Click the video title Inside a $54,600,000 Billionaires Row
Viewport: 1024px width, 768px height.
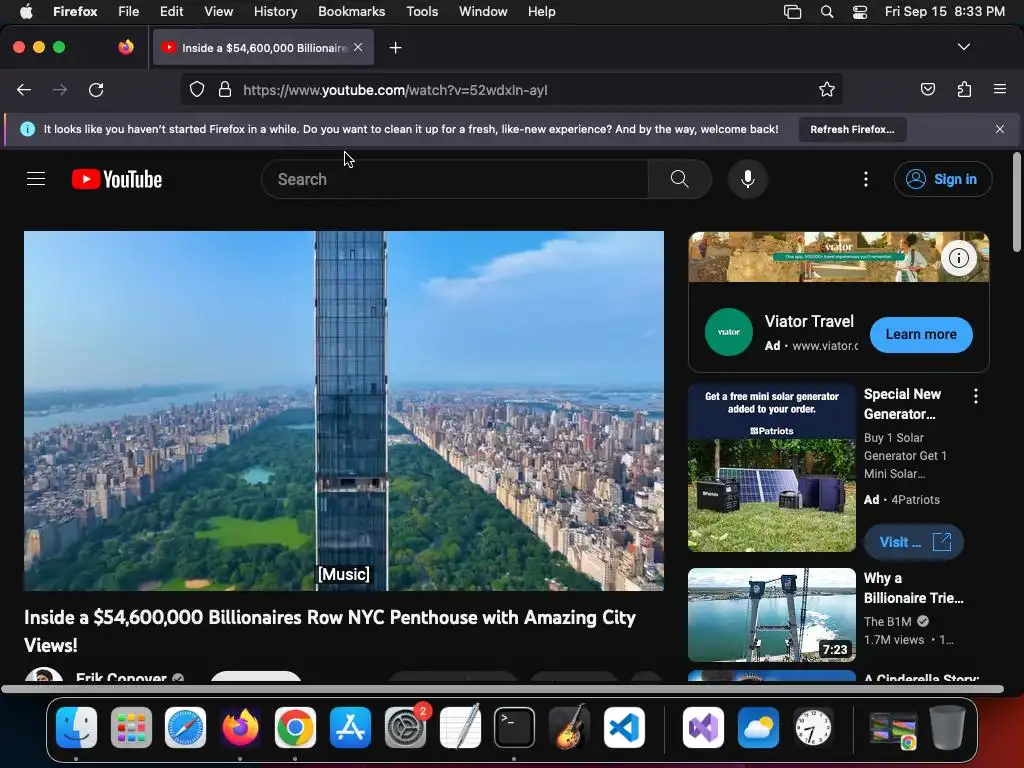[330, 631]
